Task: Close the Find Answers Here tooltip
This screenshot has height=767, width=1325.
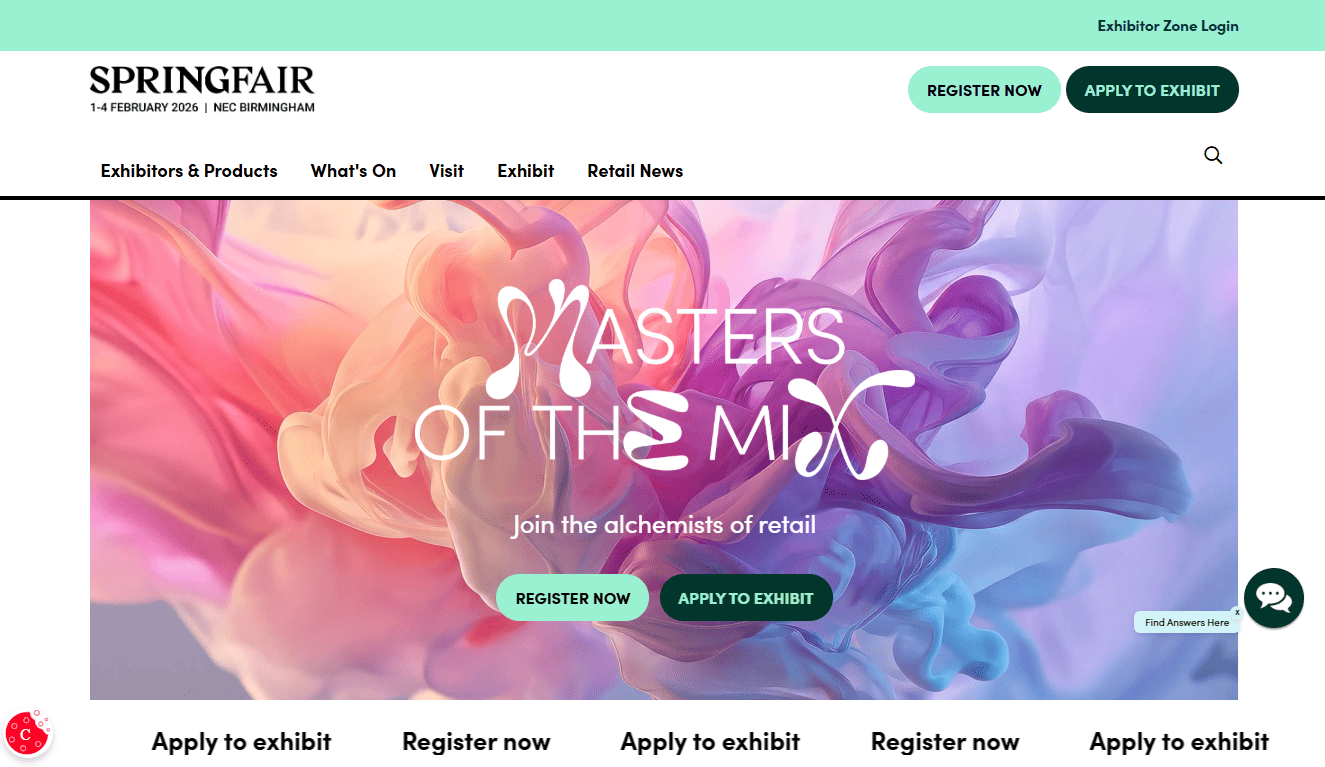Action: [1237, 612]
